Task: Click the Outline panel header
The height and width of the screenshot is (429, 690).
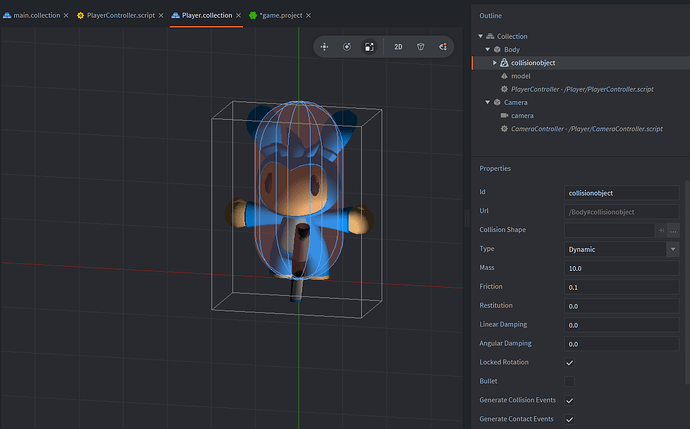Action: [491, 15]
